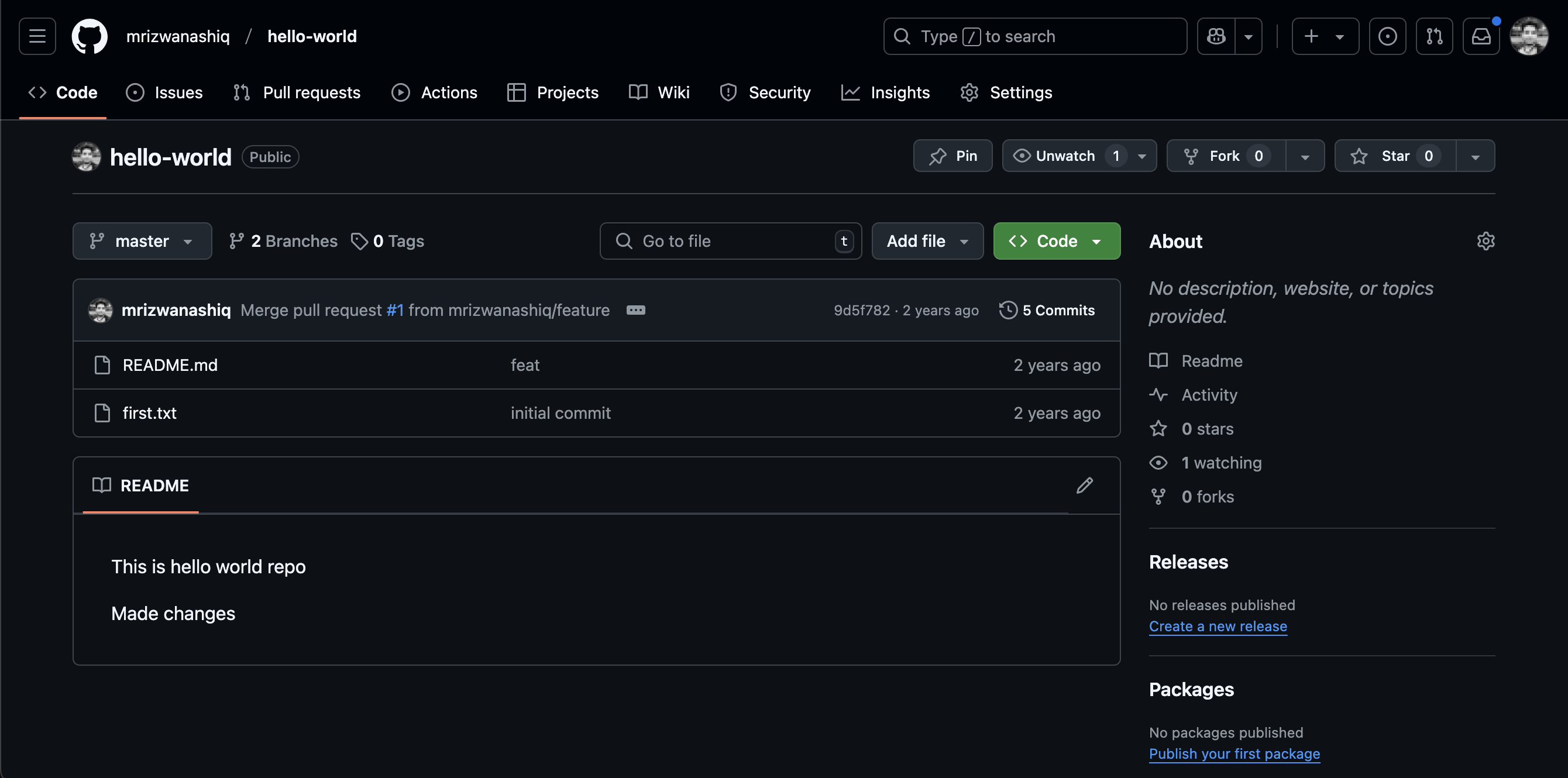This screenshot has height=778, width=1568.
Task: Open the Readme link in About
Action: click(x=1196, y=360)
